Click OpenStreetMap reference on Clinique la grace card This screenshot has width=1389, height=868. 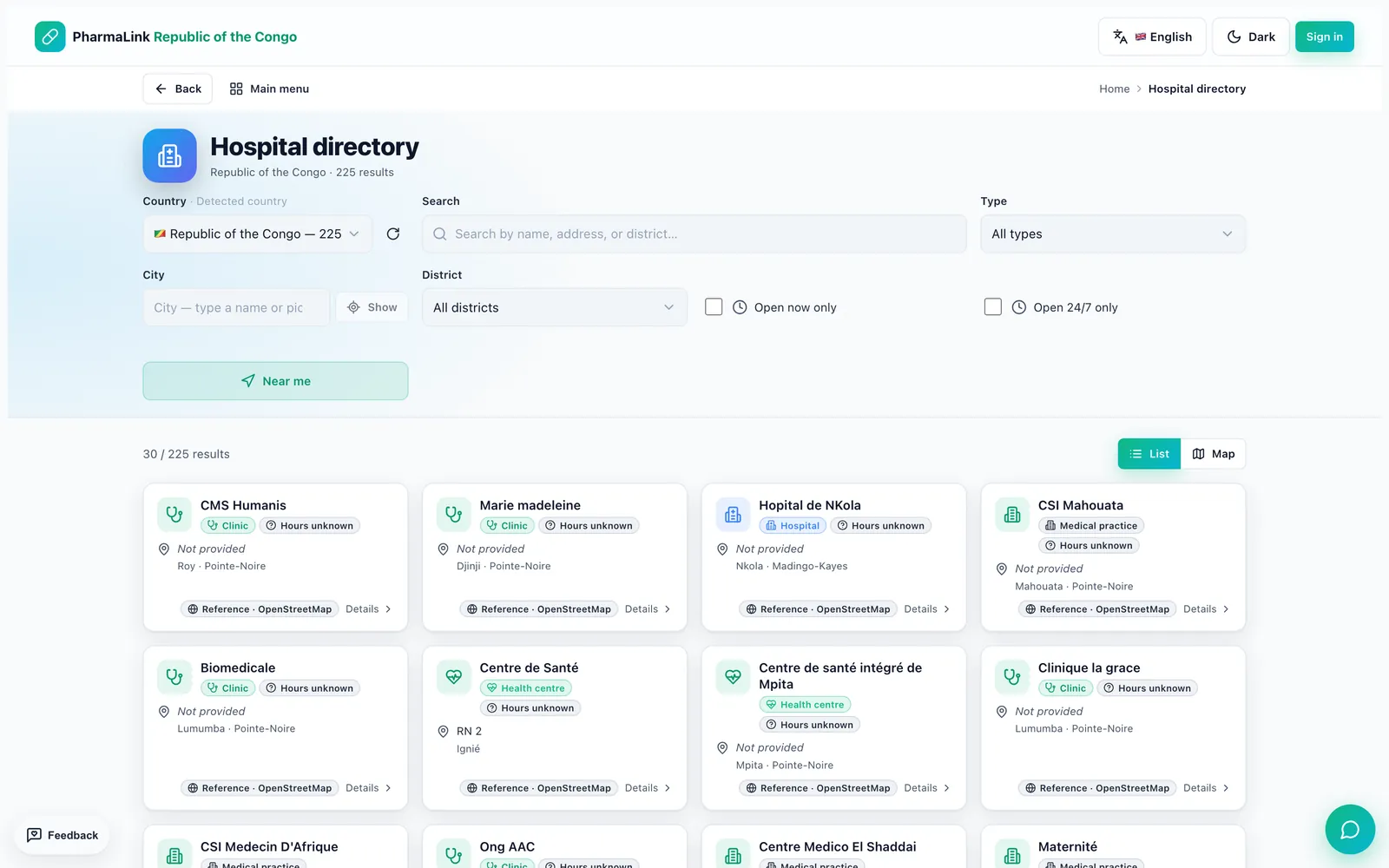coord(1097,788)
